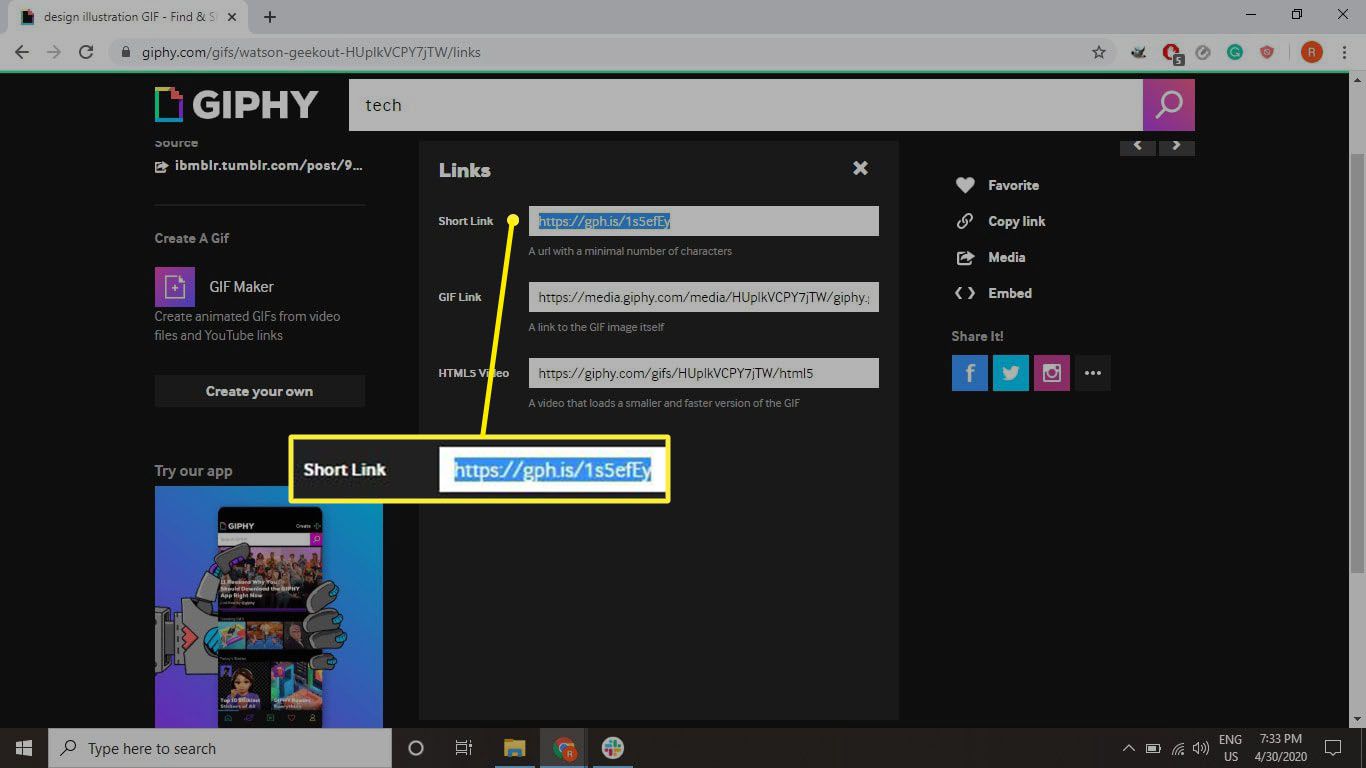Image resolution: width=1366 pixels, height=768 pixels.
Task: Click the red extension icon with badge 5
Action: 1172,53
